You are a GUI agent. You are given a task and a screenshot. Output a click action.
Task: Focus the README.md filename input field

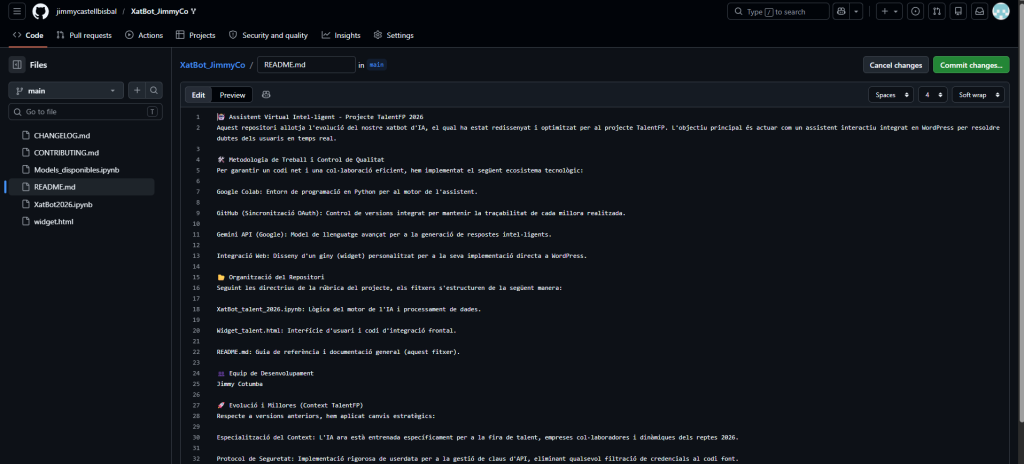[x=306, y=65]
